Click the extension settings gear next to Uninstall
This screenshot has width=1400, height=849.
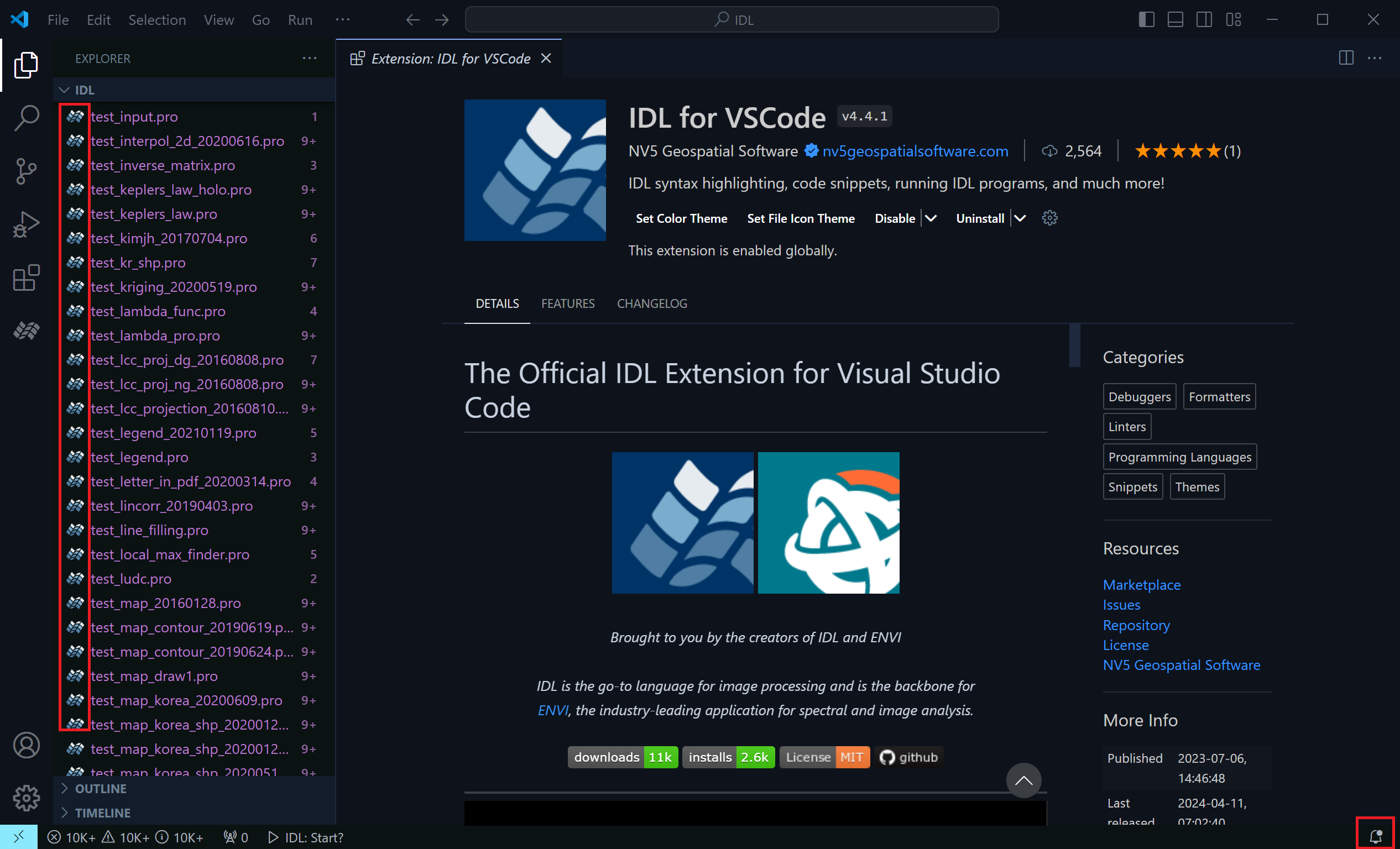(1049, 218)
